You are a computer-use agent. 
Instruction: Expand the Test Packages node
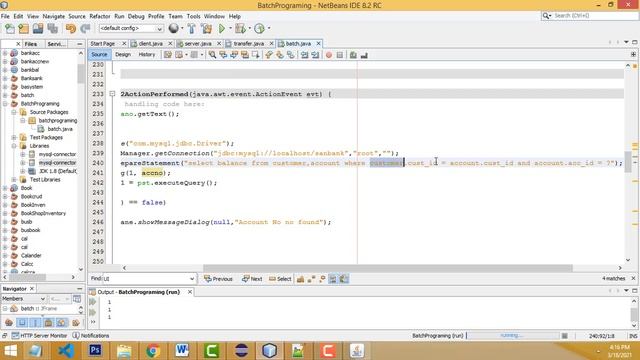[14, 138]
